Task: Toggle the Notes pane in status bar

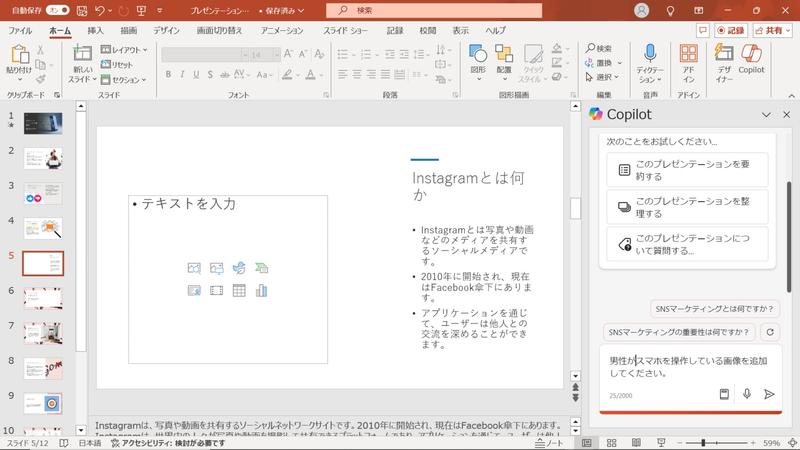Action: tap(549, 443)
